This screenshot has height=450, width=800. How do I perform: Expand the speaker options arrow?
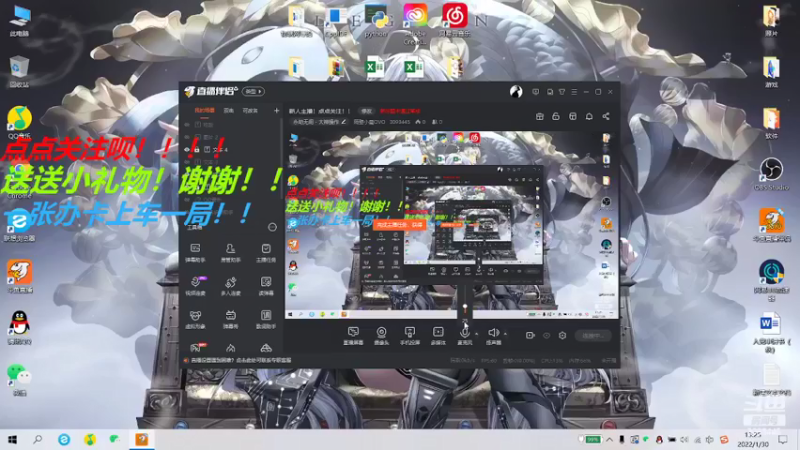point(505,334)
